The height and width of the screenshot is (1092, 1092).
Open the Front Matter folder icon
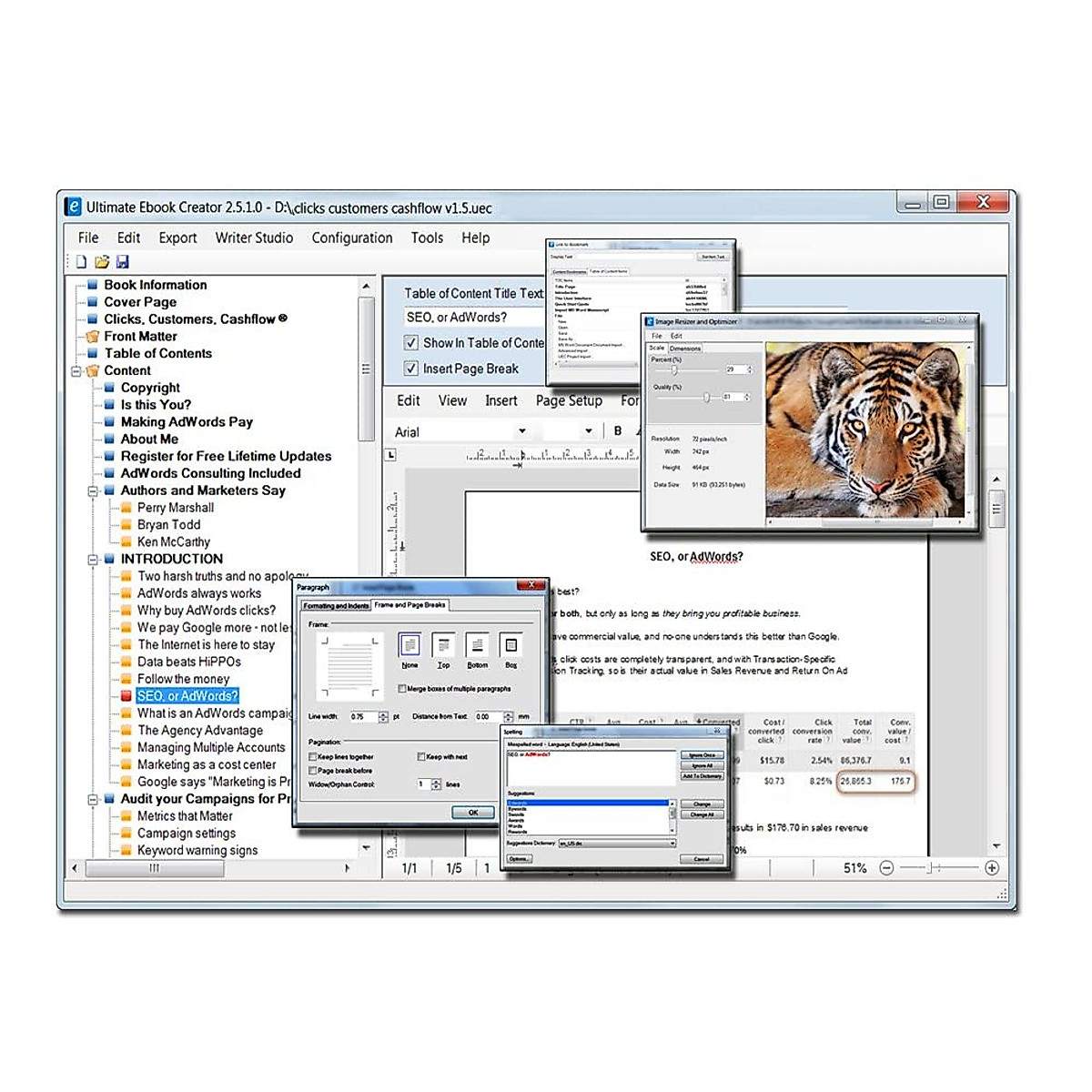94,336
